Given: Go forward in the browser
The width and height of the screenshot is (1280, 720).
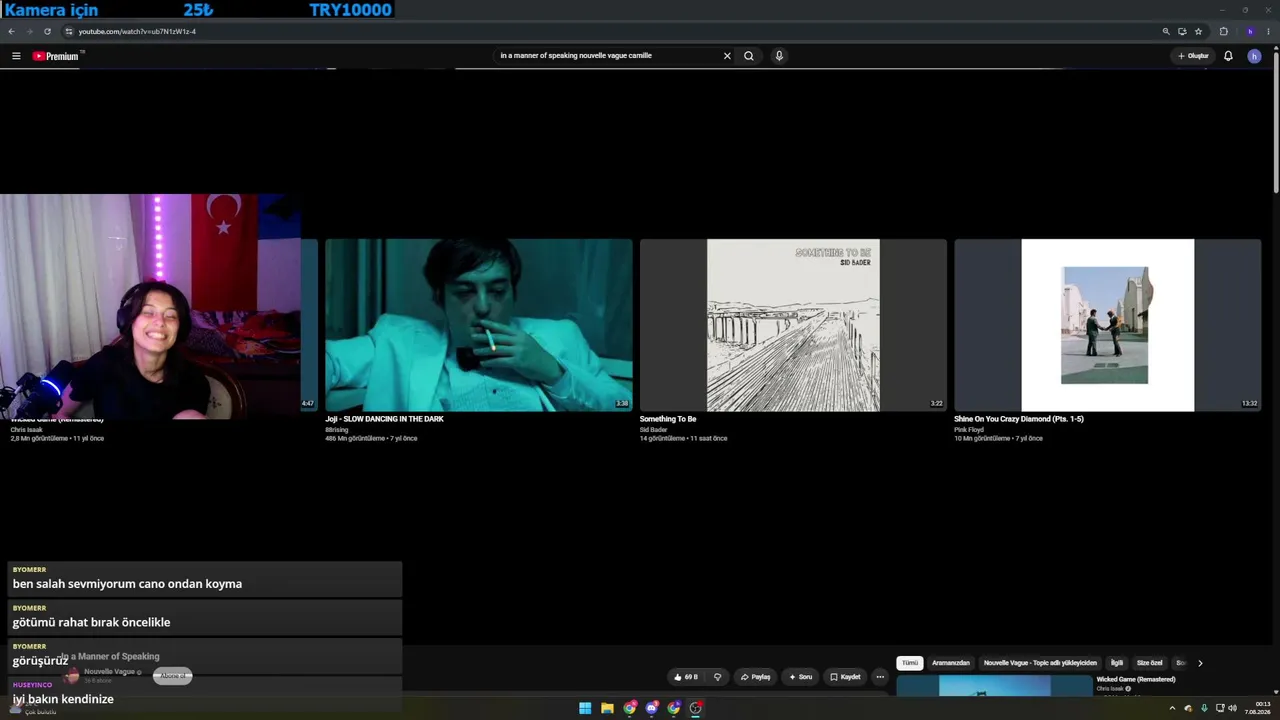Looking at the screenshot, I should coord(29,31).
